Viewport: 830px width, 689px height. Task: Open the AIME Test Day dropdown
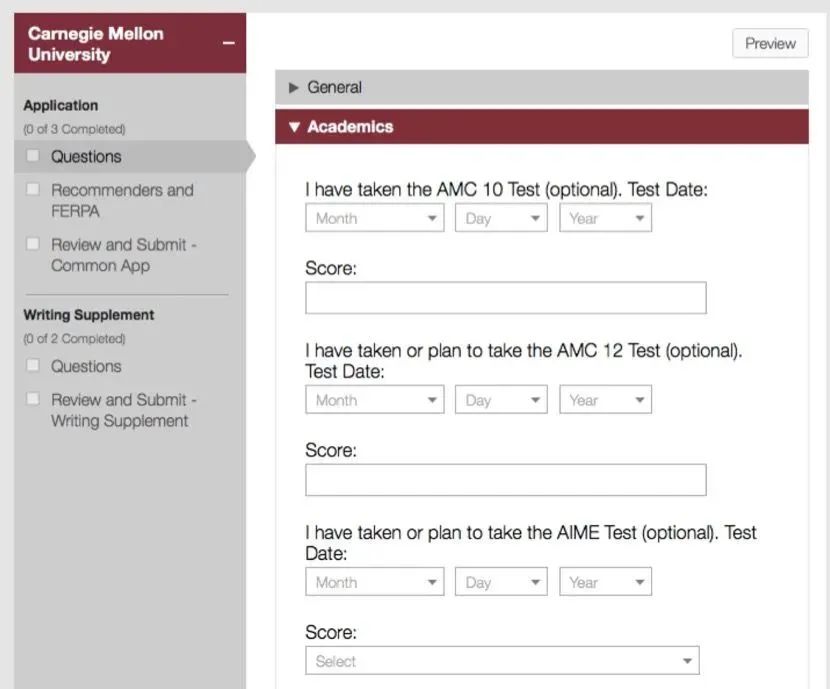coord(501,582)
